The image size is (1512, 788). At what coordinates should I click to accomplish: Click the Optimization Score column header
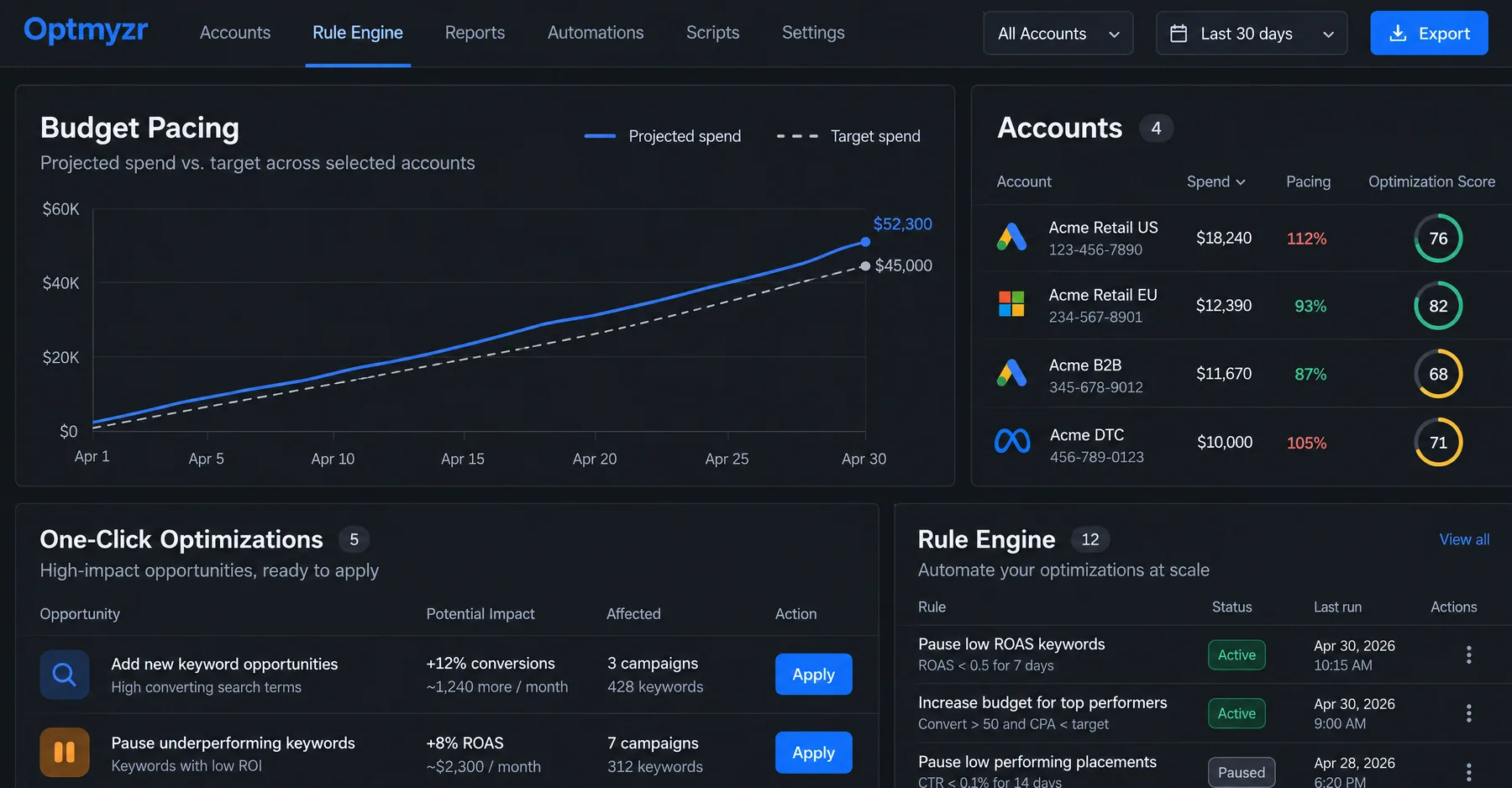(x=1431, y=181)
